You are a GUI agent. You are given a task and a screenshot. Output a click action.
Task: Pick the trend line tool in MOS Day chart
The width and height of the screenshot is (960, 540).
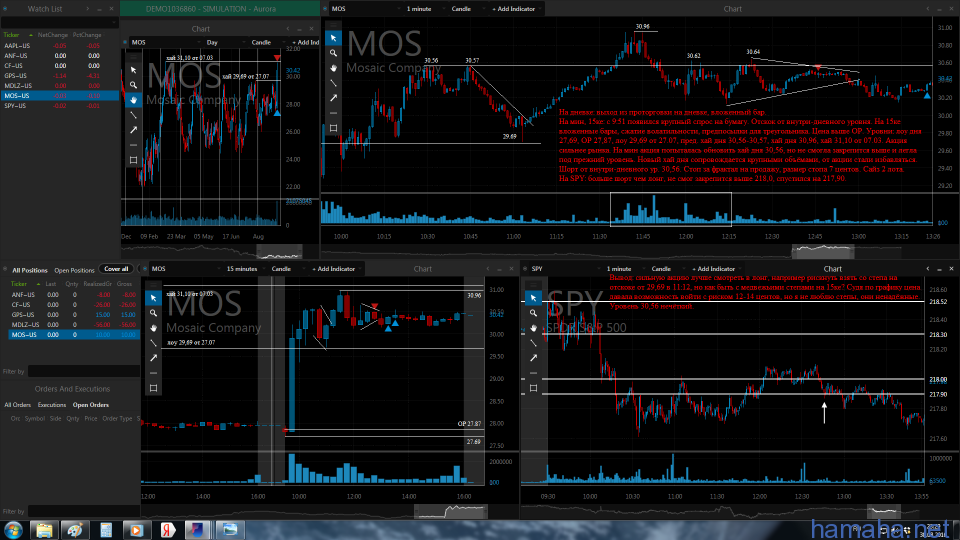(133, 115)
